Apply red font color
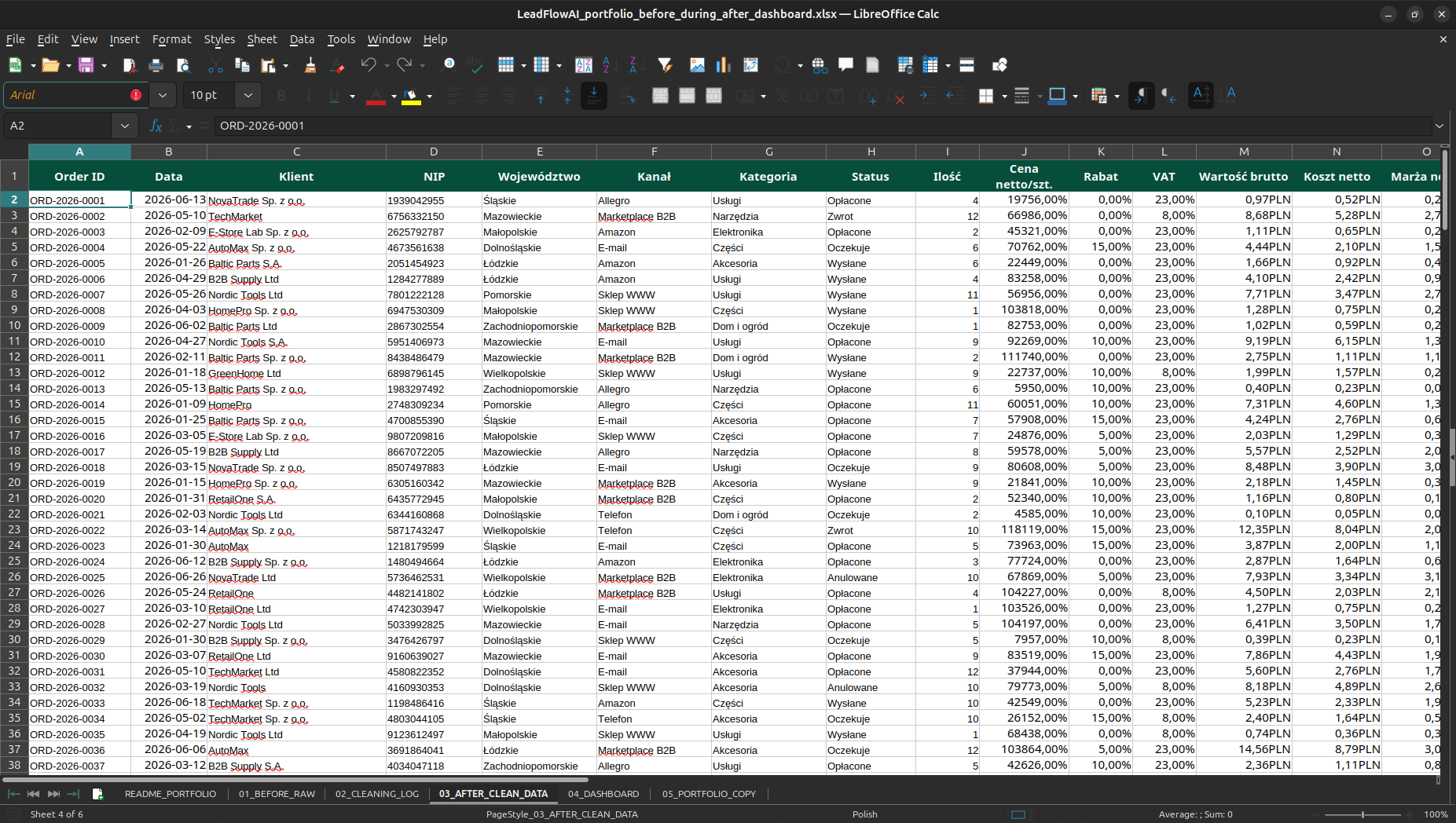The height and width of the screenshot is (823, 1456). coord(376,96)
